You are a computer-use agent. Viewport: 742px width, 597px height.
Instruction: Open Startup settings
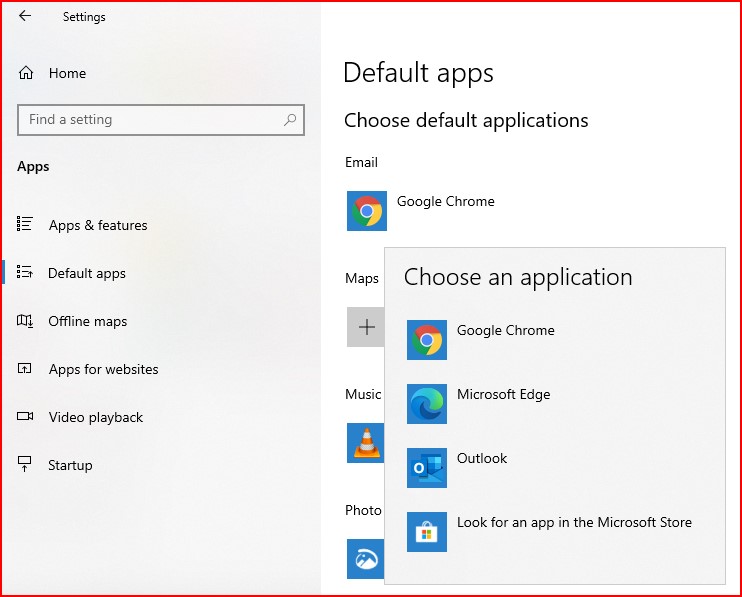pyautogui.click(x=70, y=465)
